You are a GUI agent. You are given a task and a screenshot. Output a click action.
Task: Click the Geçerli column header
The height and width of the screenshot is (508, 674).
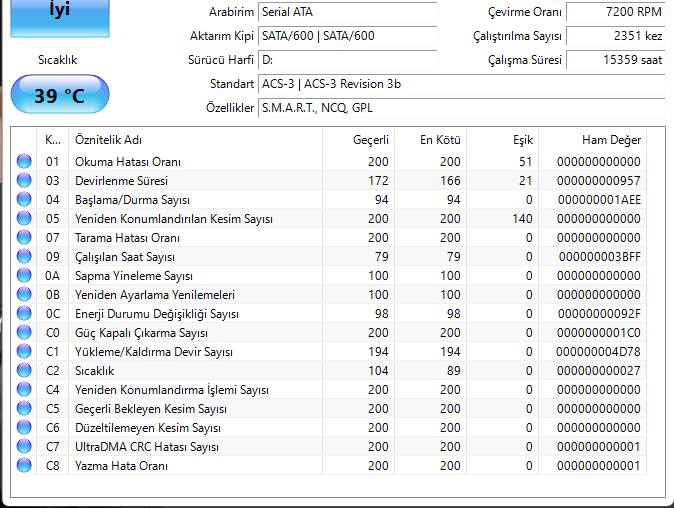pos(358,140)
